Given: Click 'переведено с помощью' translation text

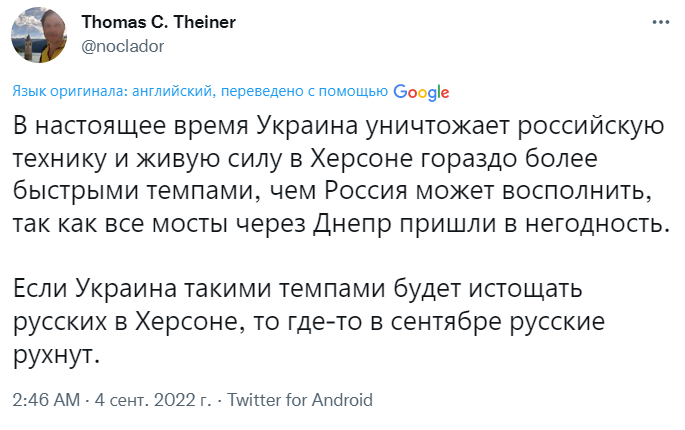Looking at the screenshot, I should coord(304,91).
